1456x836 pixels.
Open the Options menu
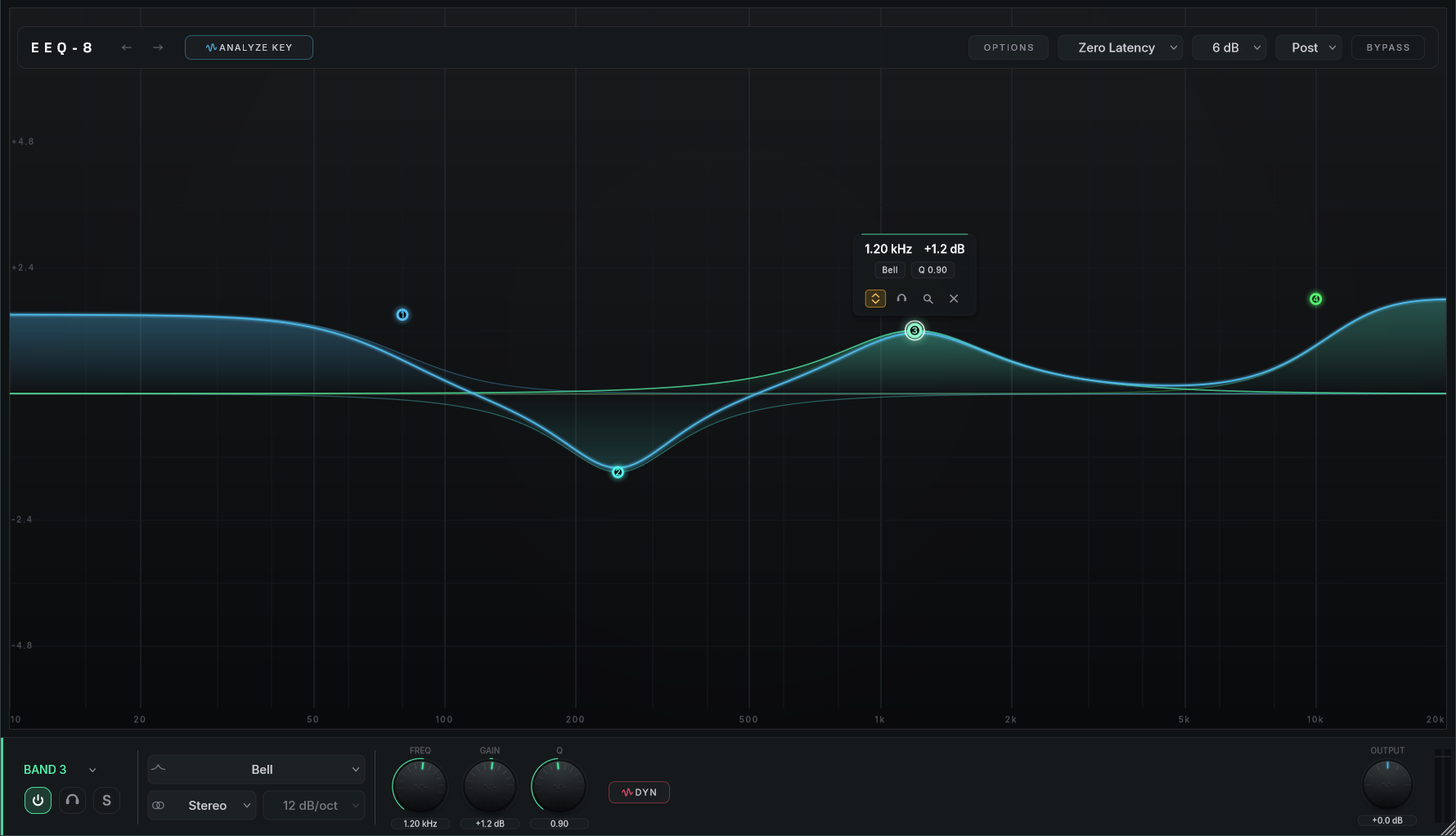(x=1009, y=47)
